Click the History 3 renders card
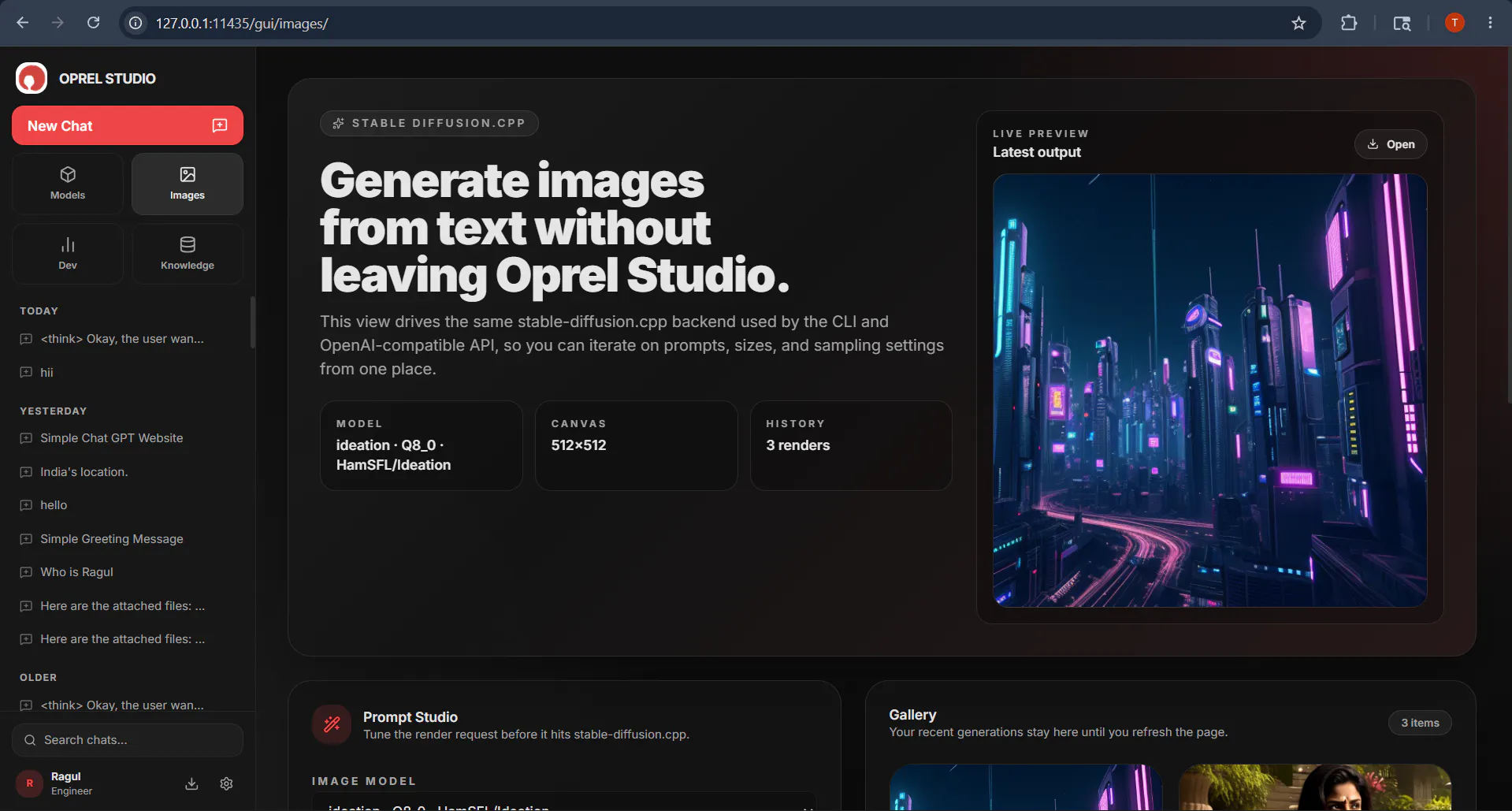 point(851,445)
